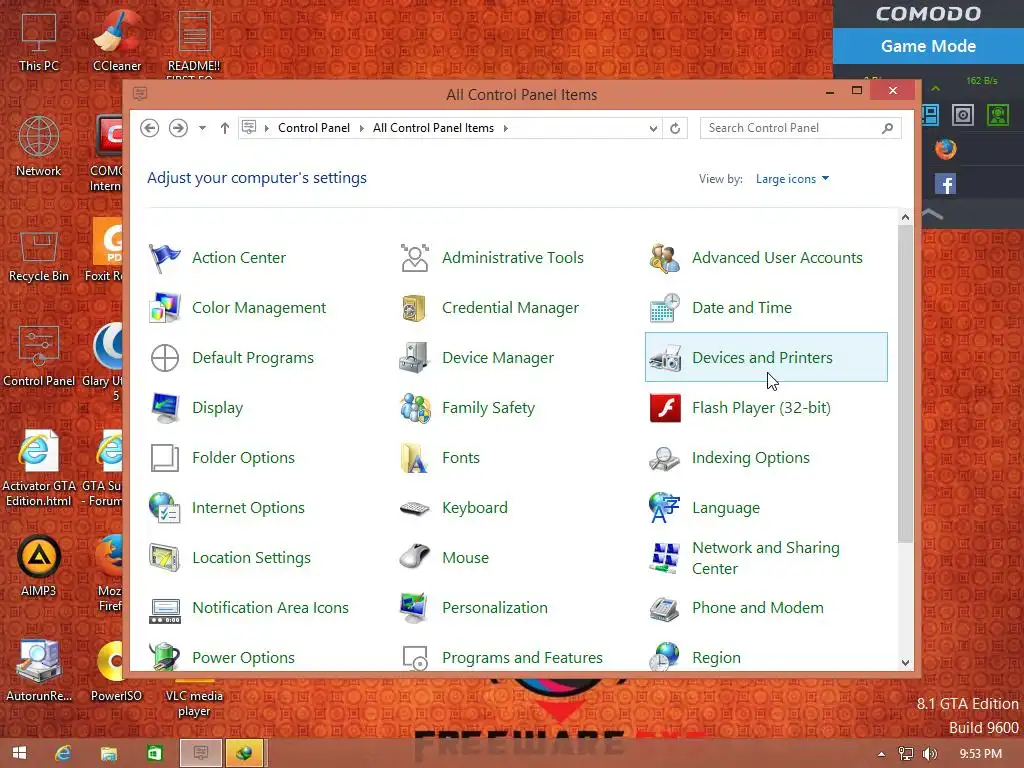Open Color Management icon
1024x768 pixels.
pos(165,308)
